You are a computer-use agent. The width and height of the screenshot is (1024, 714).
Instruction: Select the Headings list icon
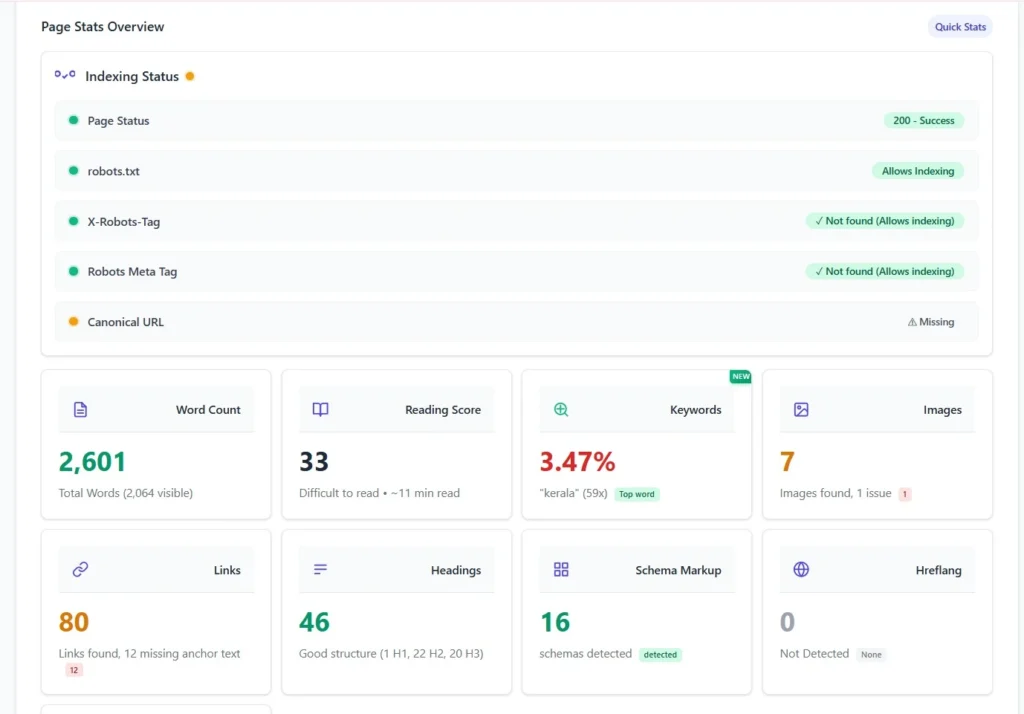tap(319, 570)
